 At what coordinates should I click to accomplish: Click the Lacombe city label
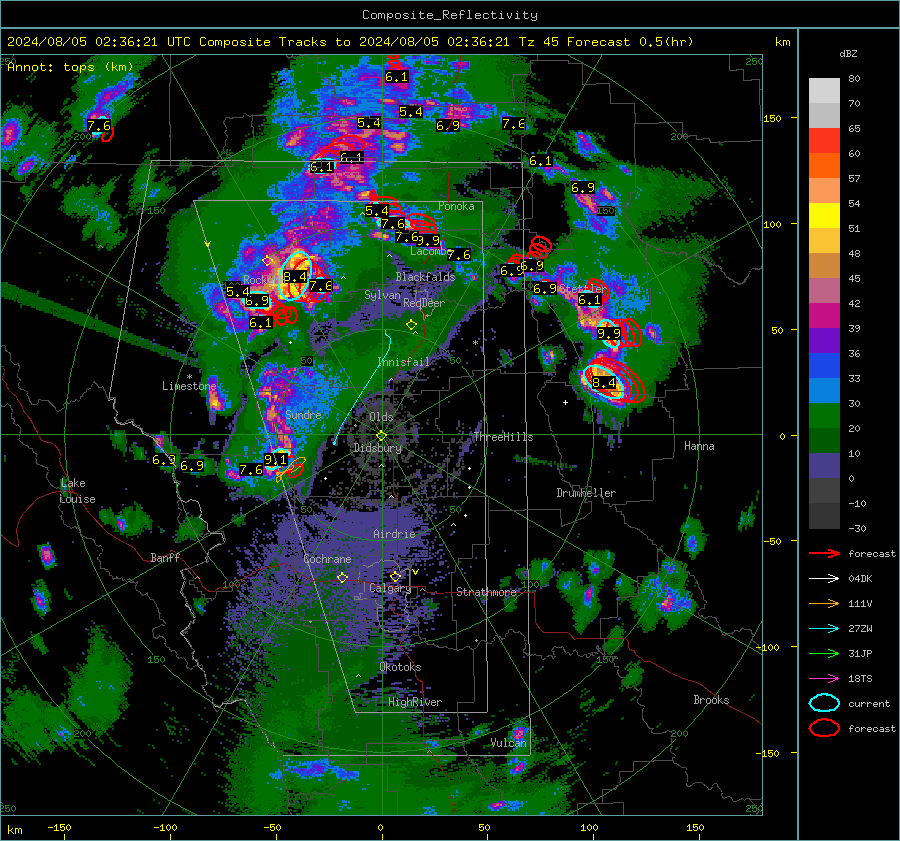[x=428, y=251]
